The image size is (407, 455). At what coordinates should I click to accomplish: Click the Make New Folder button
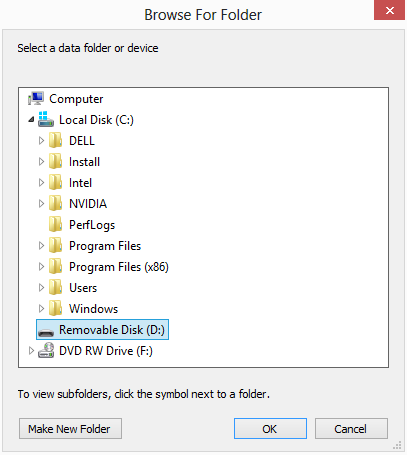[x=70, y=429]
